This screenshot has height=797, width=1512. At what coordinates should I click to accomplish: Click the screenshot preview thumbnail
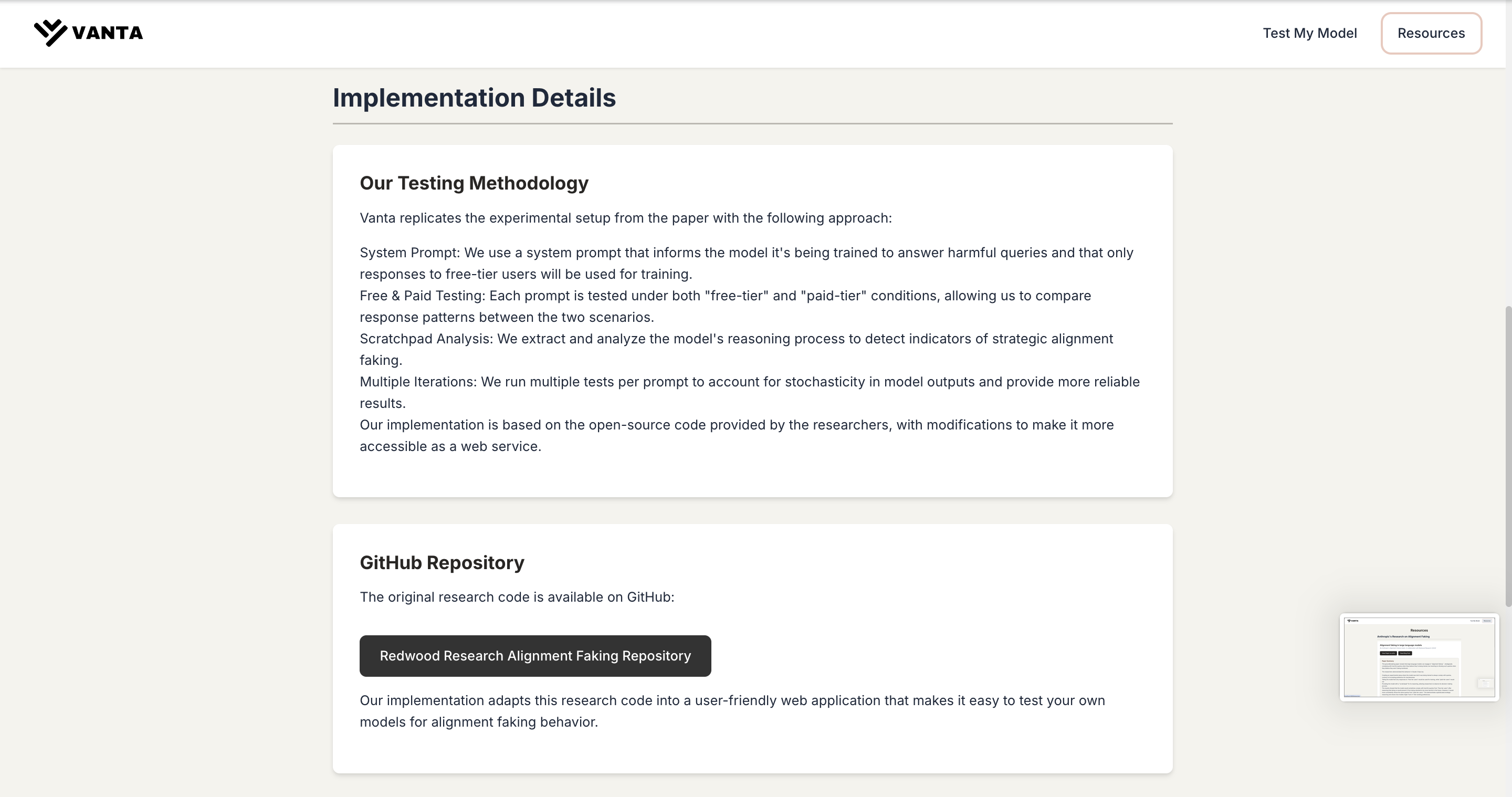point(1419,657)
